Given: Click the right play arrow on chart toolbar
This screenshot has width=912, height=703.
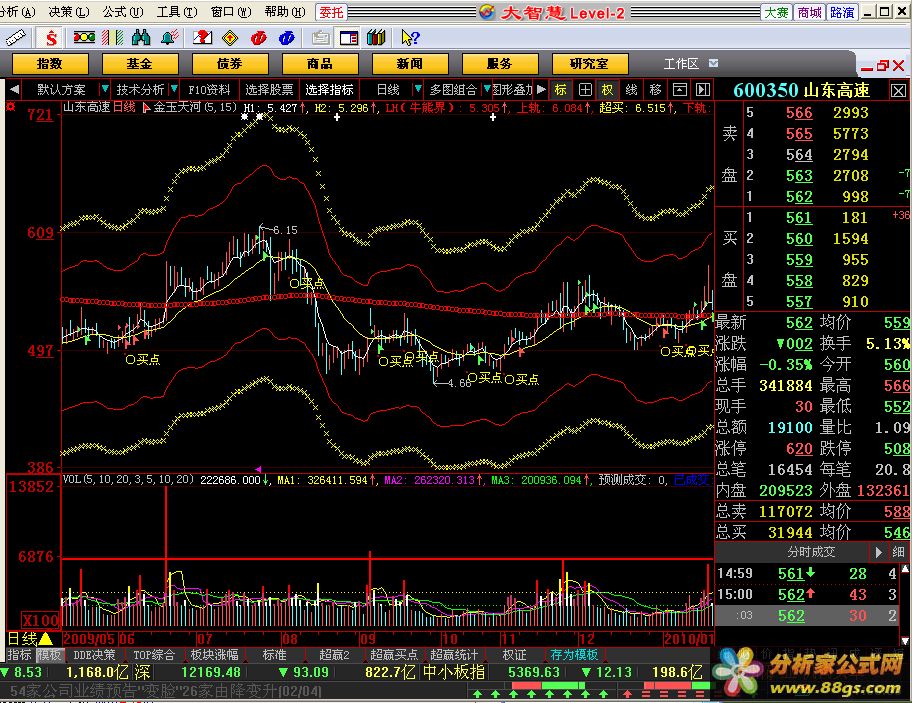Looking at the screenshot, I should pyautogui.click(x=542, y=90).
